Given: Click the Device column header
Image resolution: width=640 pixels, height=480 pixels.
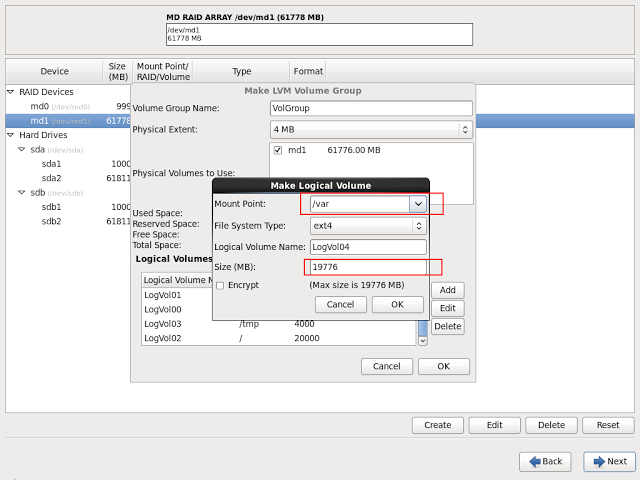Looking at the screenshot, I should click(x=54, y=72).
